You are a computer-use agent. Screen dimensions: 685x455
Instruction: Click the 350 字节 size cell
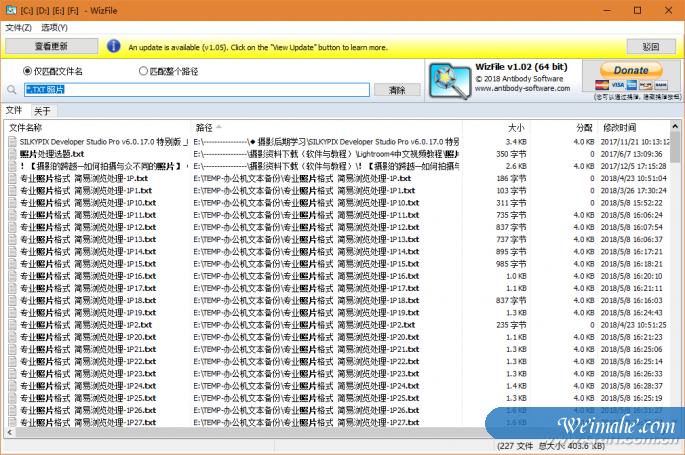click(511, 154)
